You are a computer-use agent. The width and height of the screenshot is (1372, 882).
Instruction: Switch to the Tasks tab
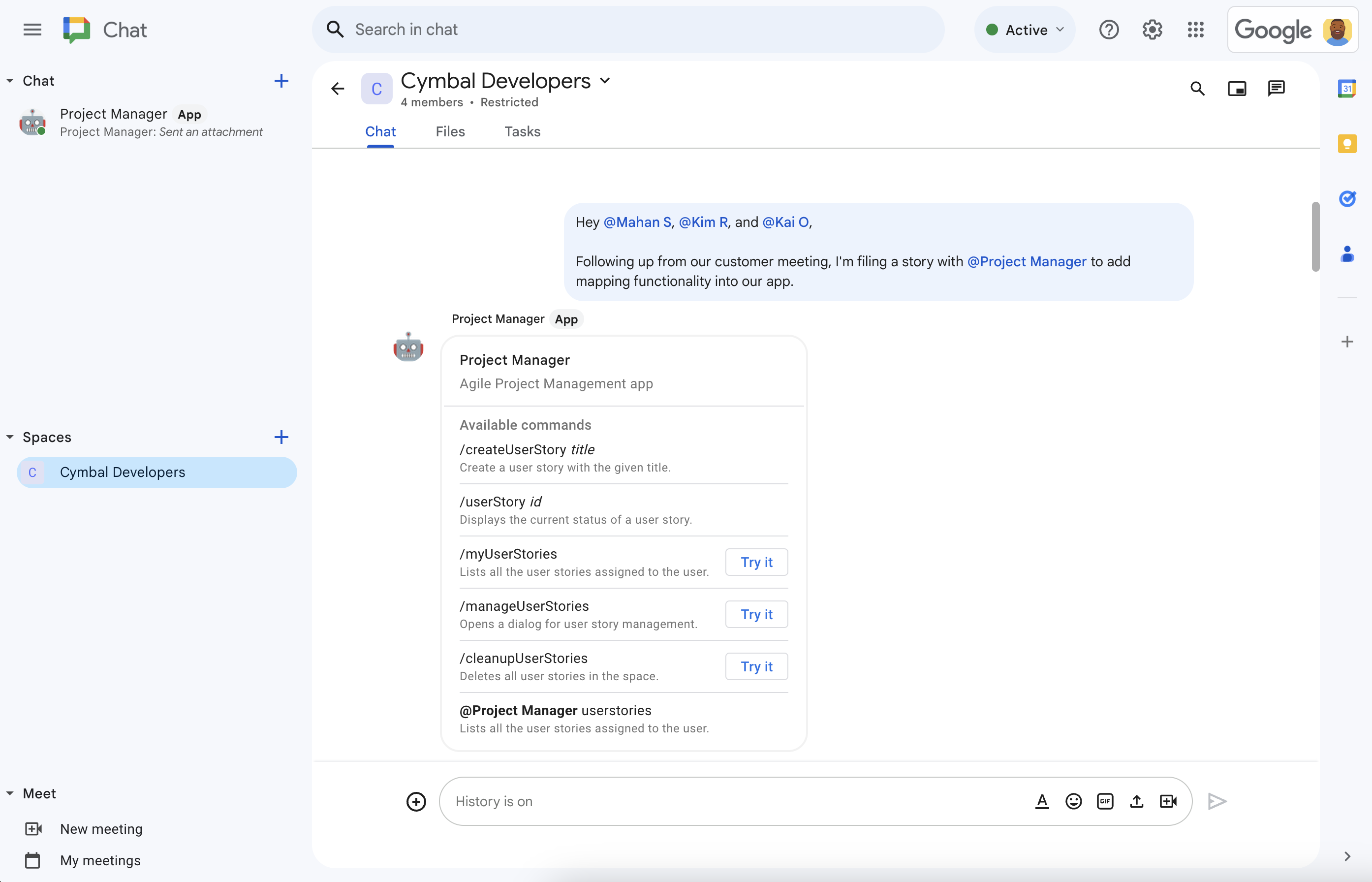[x=522, y=131]
